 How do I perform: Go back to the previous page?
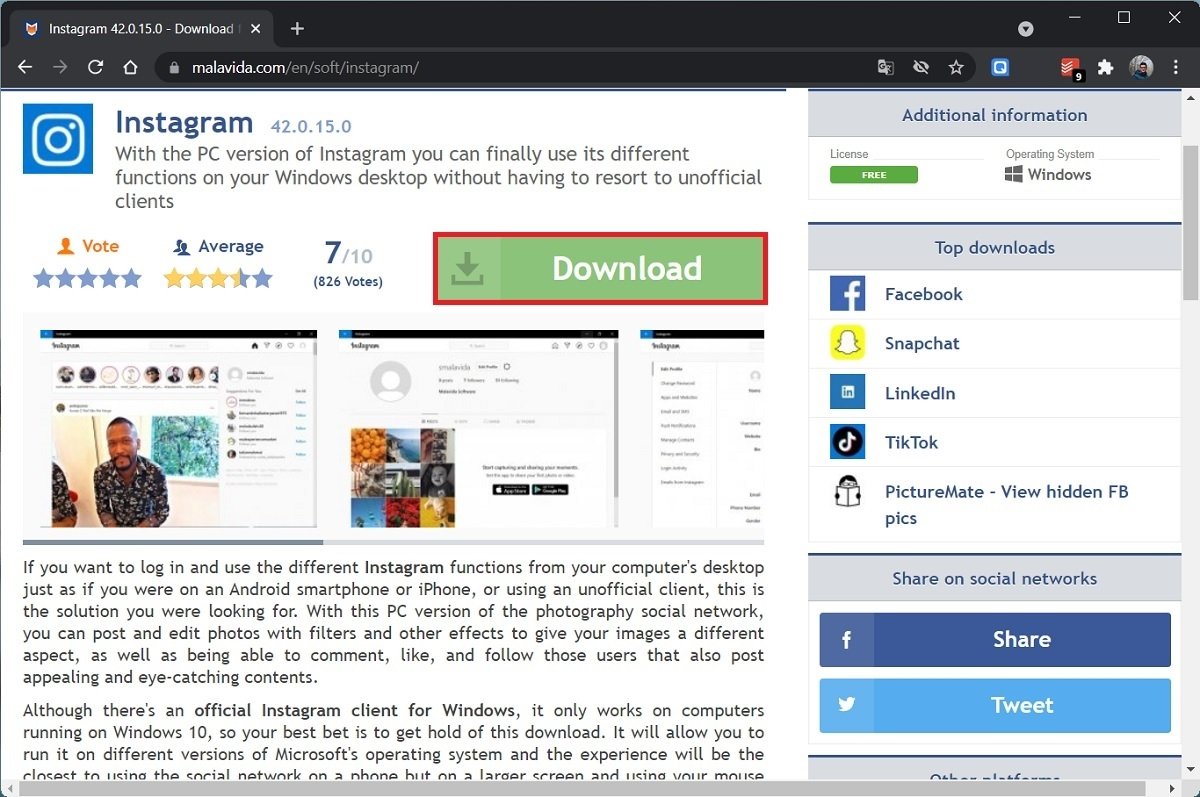tap(25, 67)
